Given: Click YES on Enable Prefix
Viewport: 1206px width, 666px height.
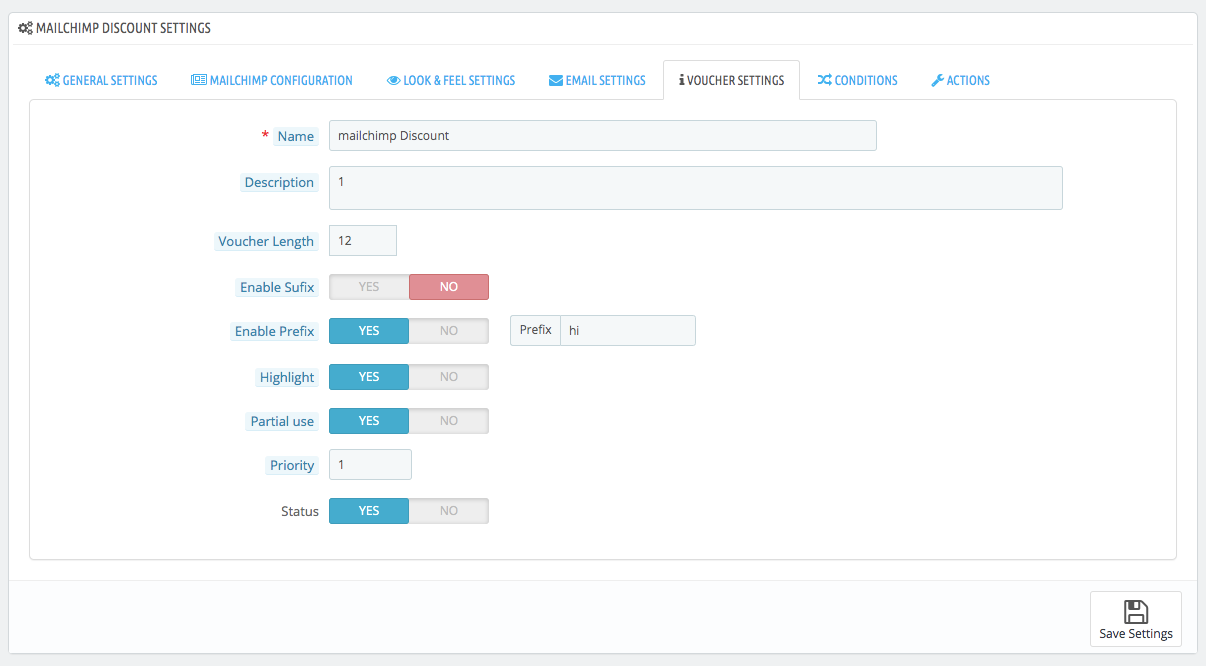Looking at the screenshot, I should [369, 331].
